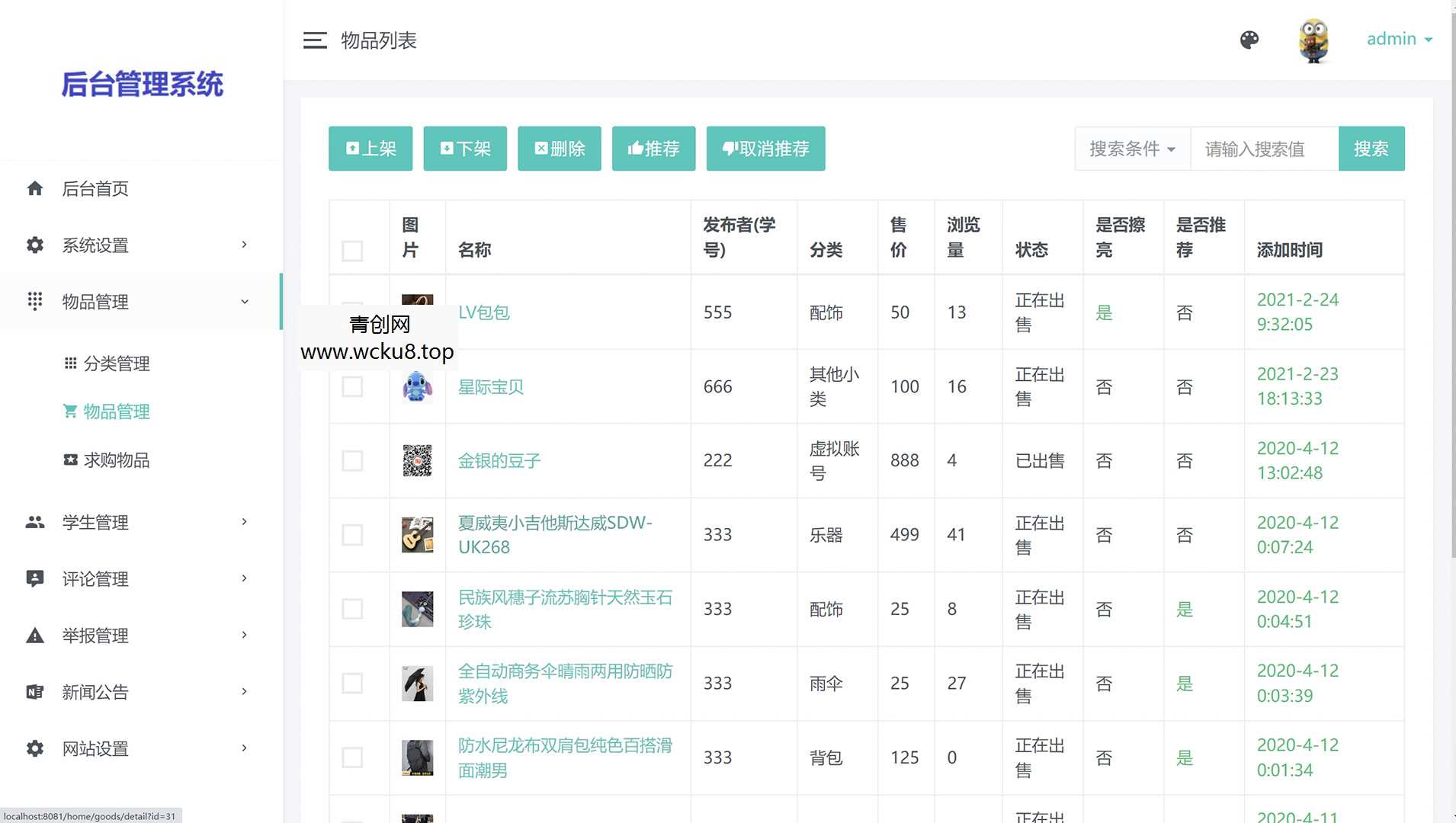Click the 学生管理 people icon
The height and width of the screenshot is (823, 1456).
coord(35,522)
